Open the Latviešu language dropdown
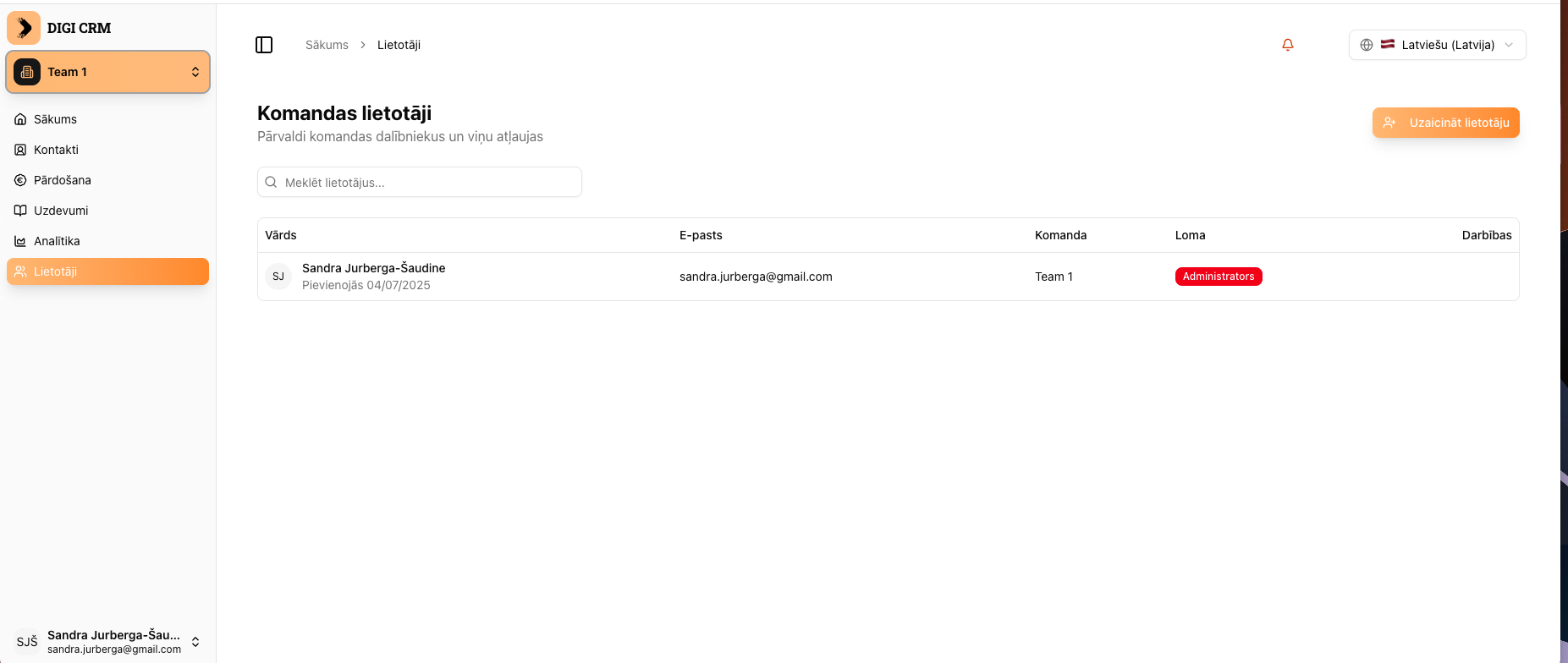Image resolution: width=1568 pixels, height=663 pixels. 1436,45
